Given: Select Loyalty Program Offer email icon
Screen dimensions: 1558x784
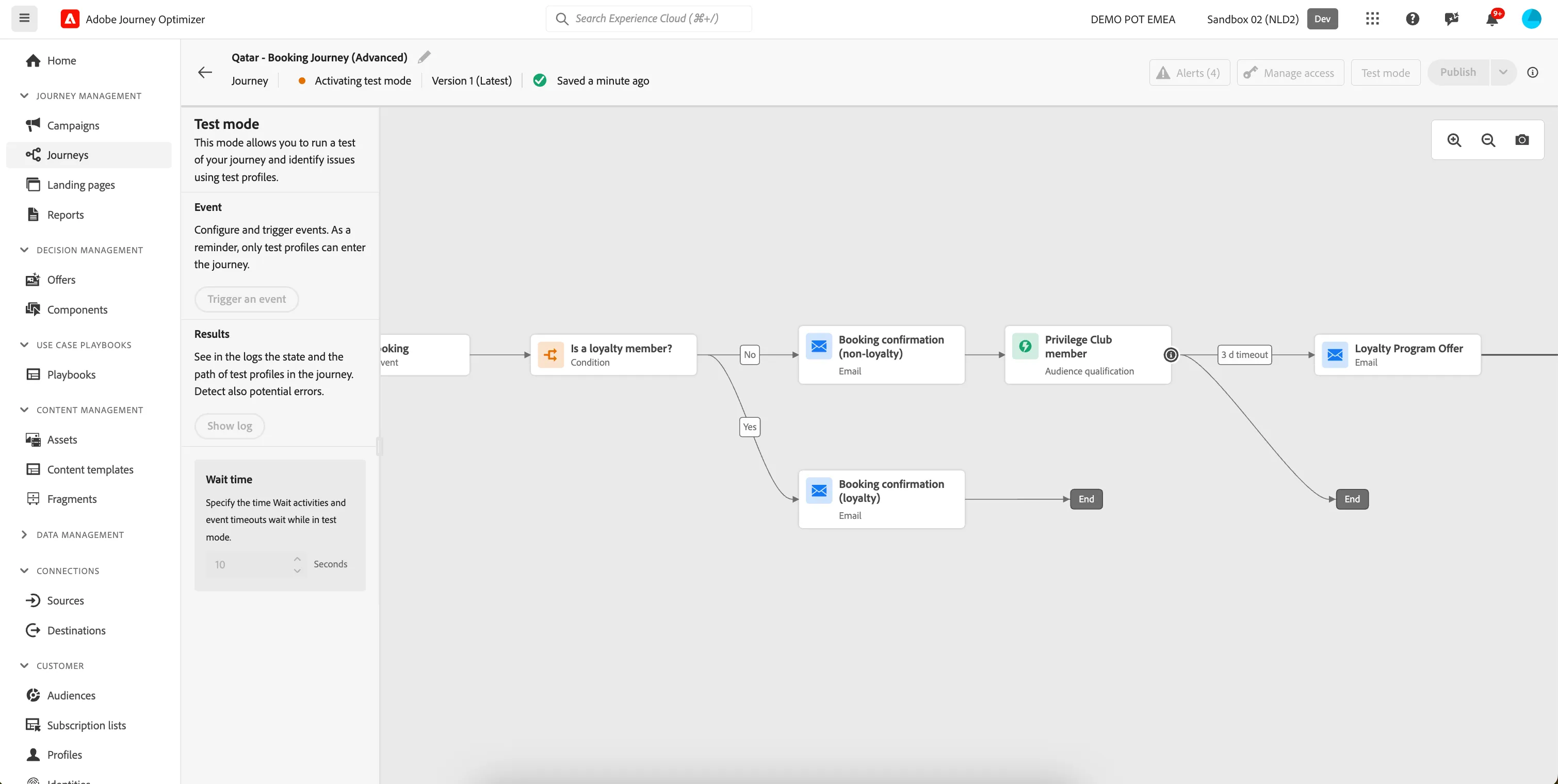Looking at the screenshot, I should (1335, 355).
